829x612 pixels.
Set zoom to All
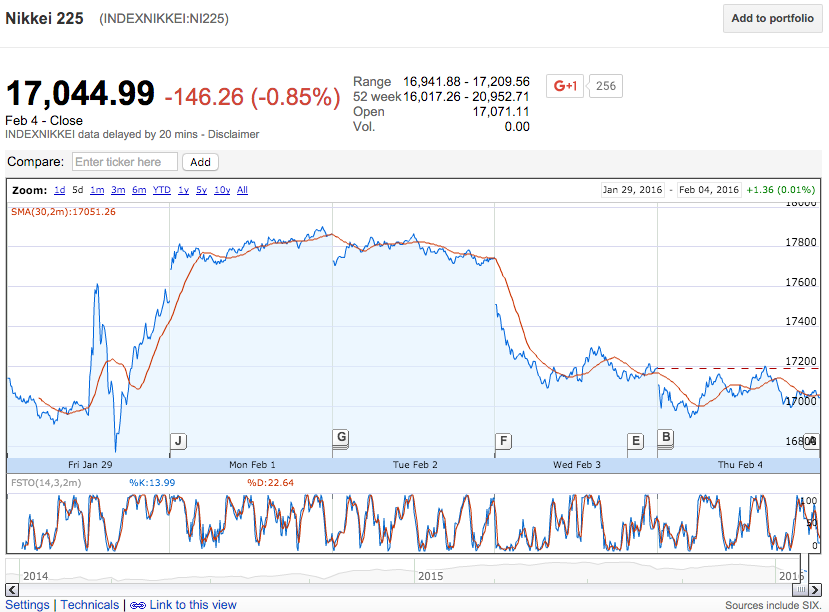tap(242, 190)
